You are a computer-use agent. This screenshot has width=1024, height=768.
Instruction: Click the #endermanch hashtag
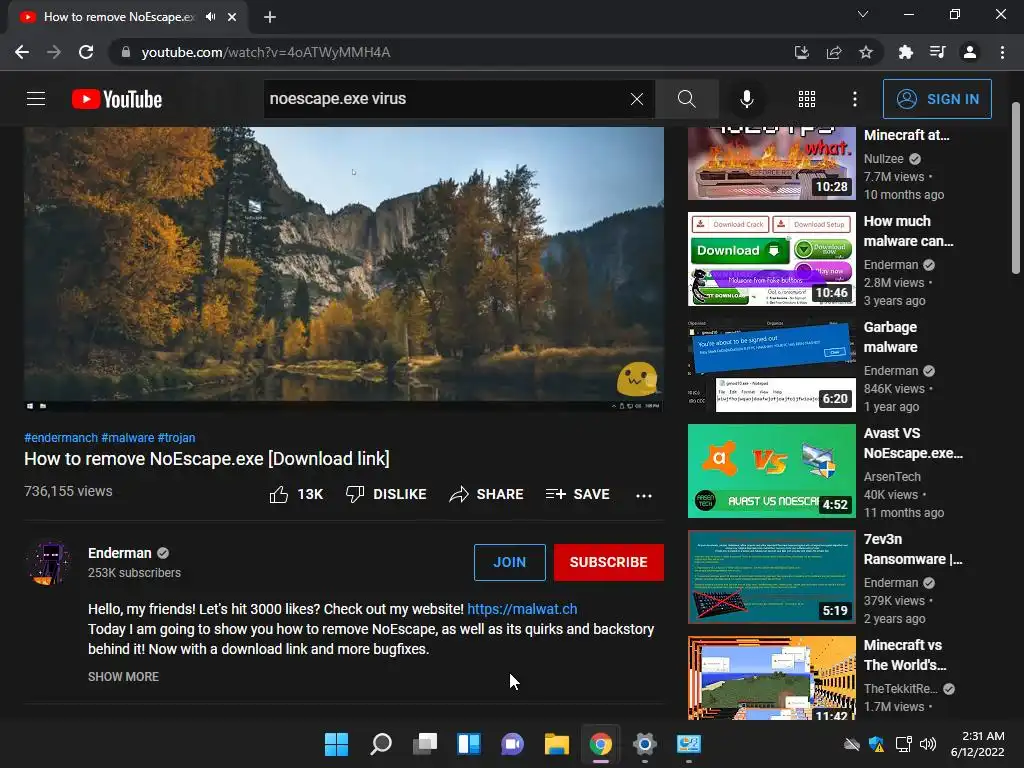pos(61,438)
